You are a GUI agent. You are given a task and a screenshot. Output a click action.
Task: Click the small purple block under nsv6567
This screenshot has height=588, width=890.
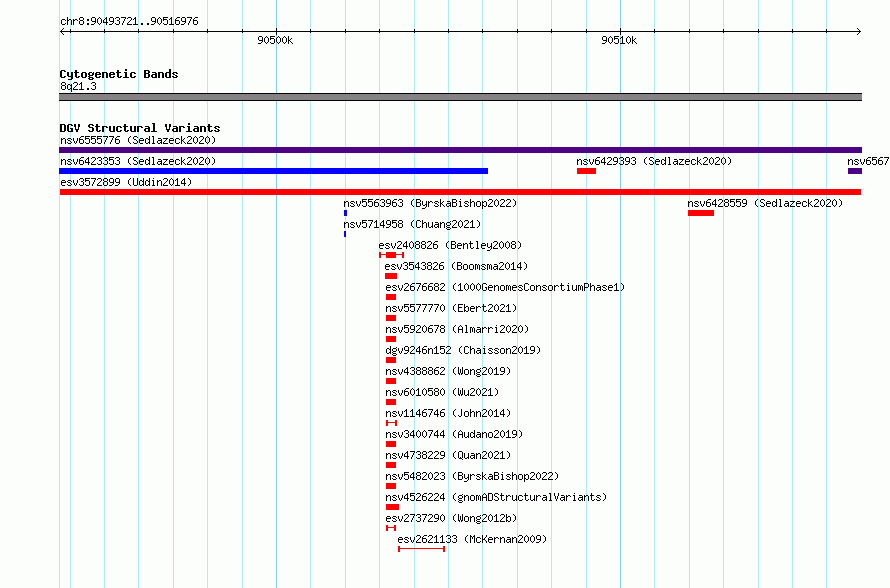[855, 171]
